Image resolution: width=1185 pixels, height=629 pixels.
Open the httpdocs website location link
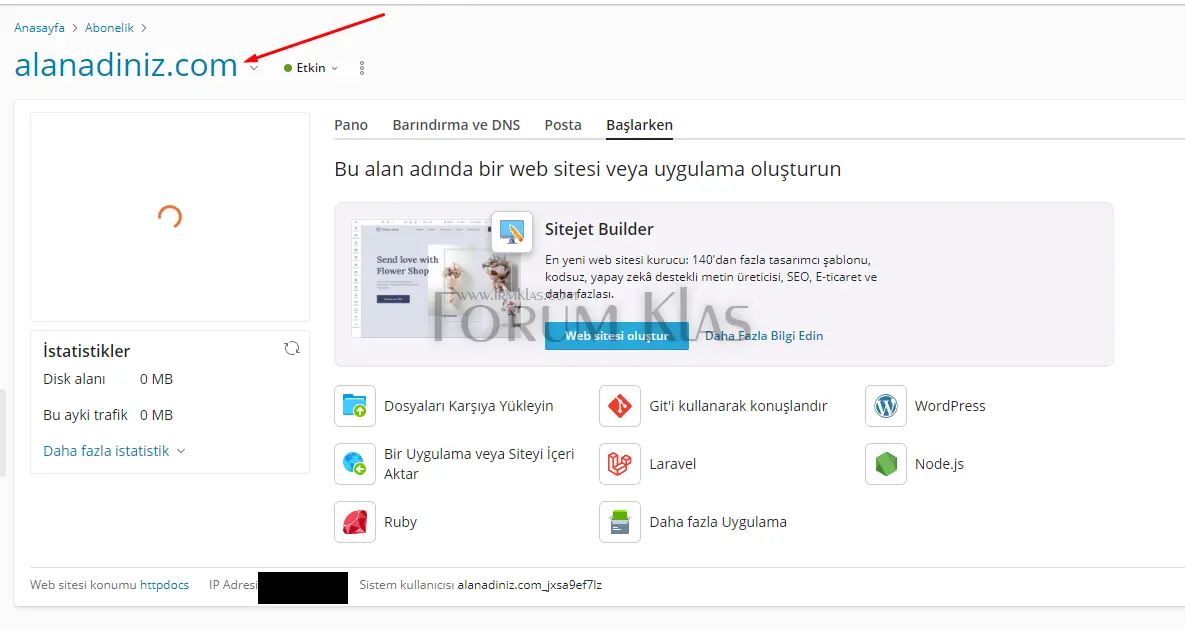[x=164, y=585]
